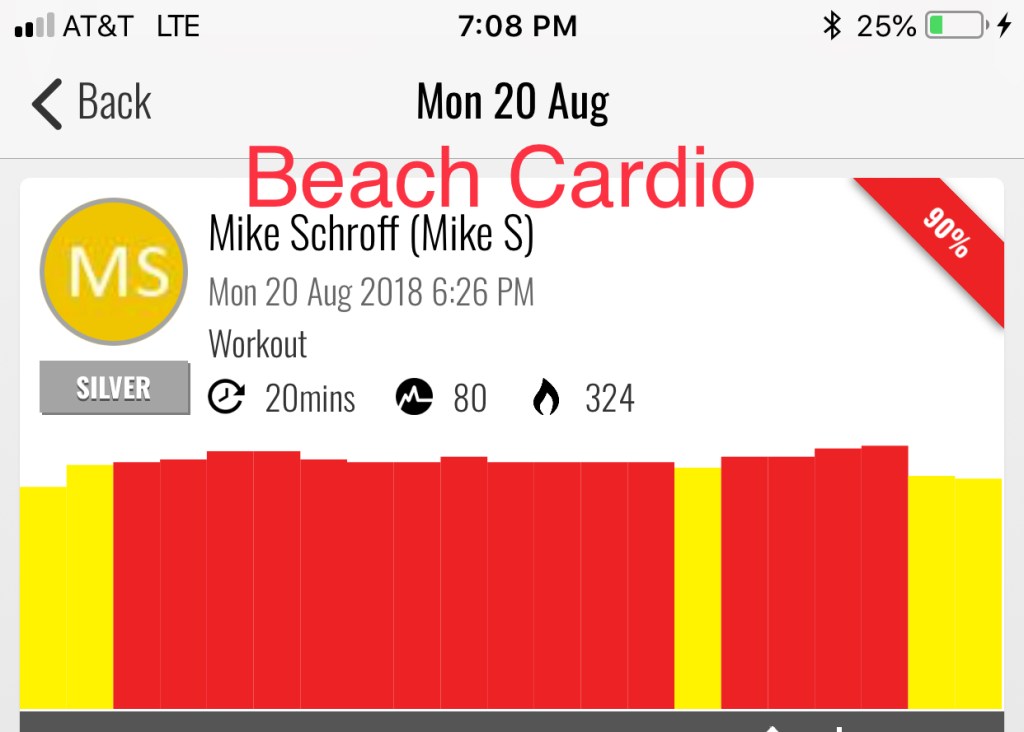Tap the red "Beach Cardio" title text

tap(500, 178)
